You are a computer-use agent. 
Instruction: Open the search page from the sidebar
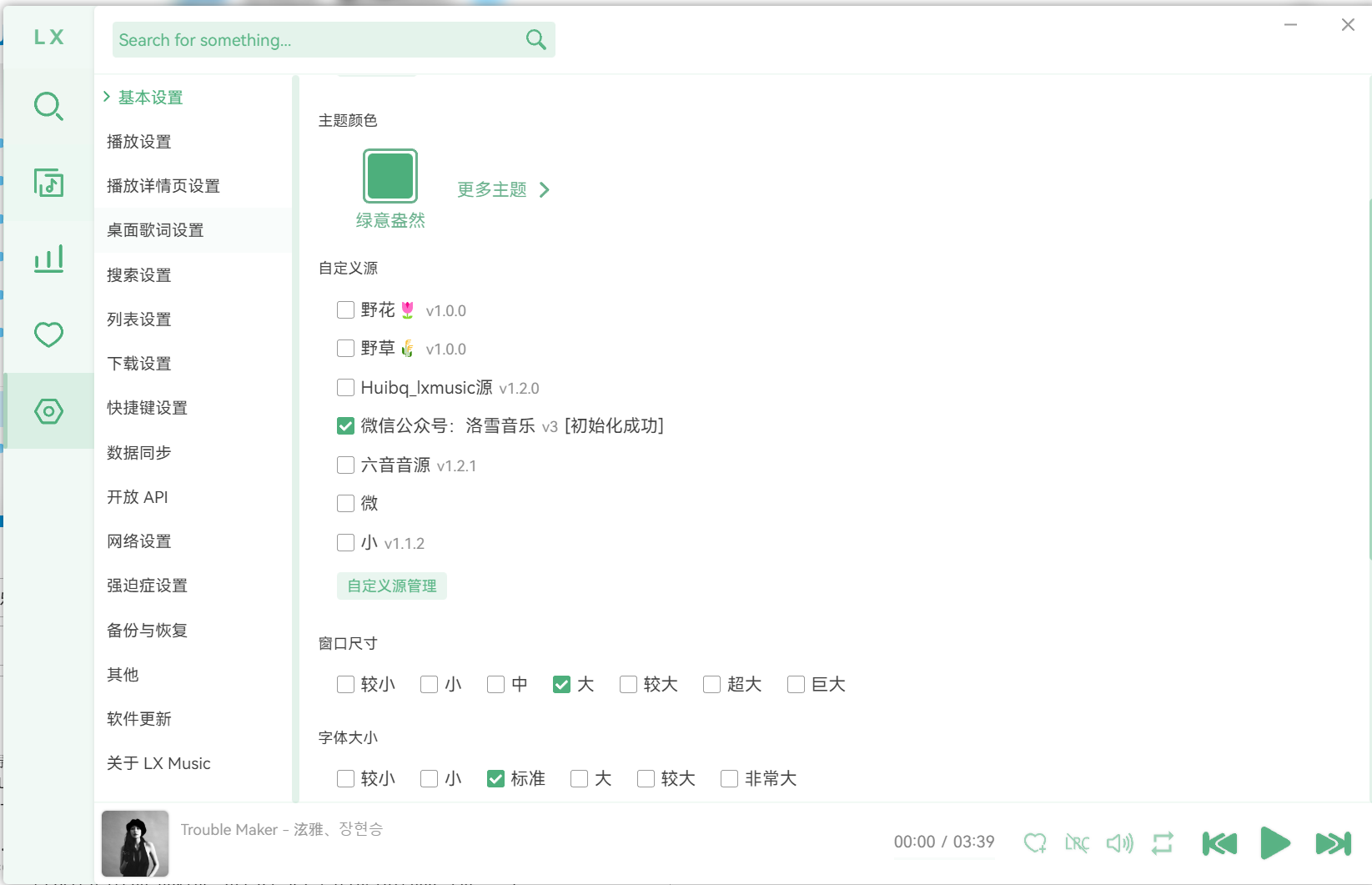pyautogui.click(x=48, y=106)
